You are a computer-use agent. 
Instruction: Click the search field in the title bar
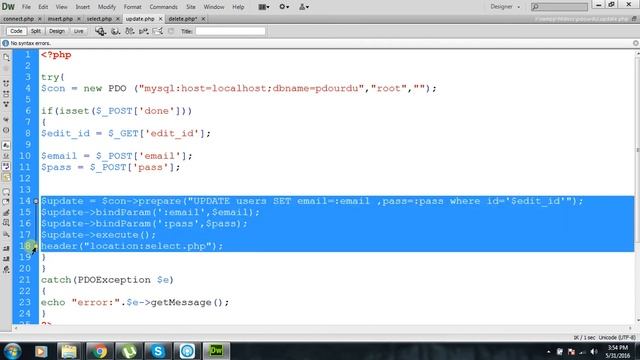(x=559, y=7)
